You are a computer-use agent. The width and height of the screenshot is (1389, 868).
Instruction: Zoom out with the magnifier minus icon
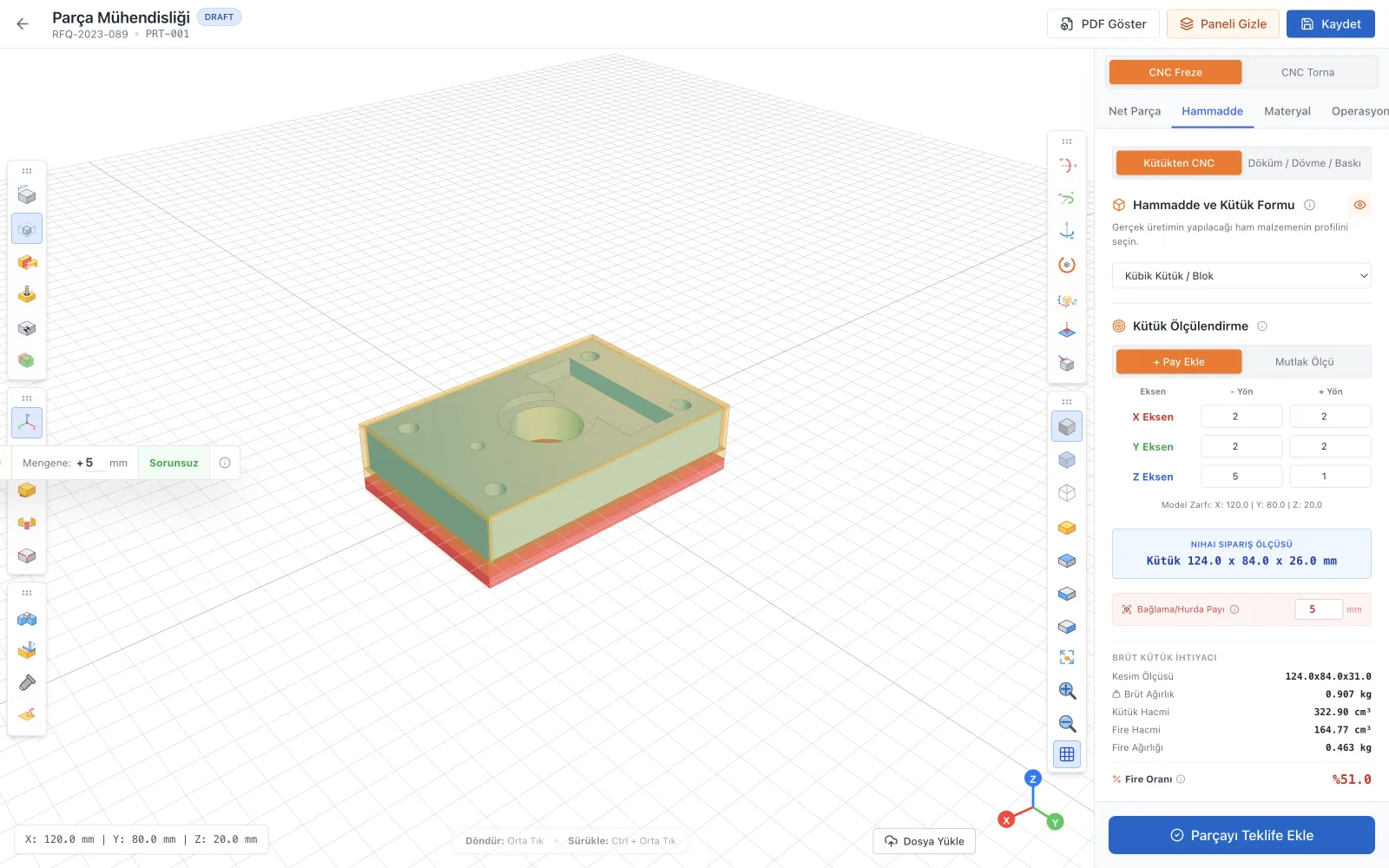click(x=1067, y=724)
